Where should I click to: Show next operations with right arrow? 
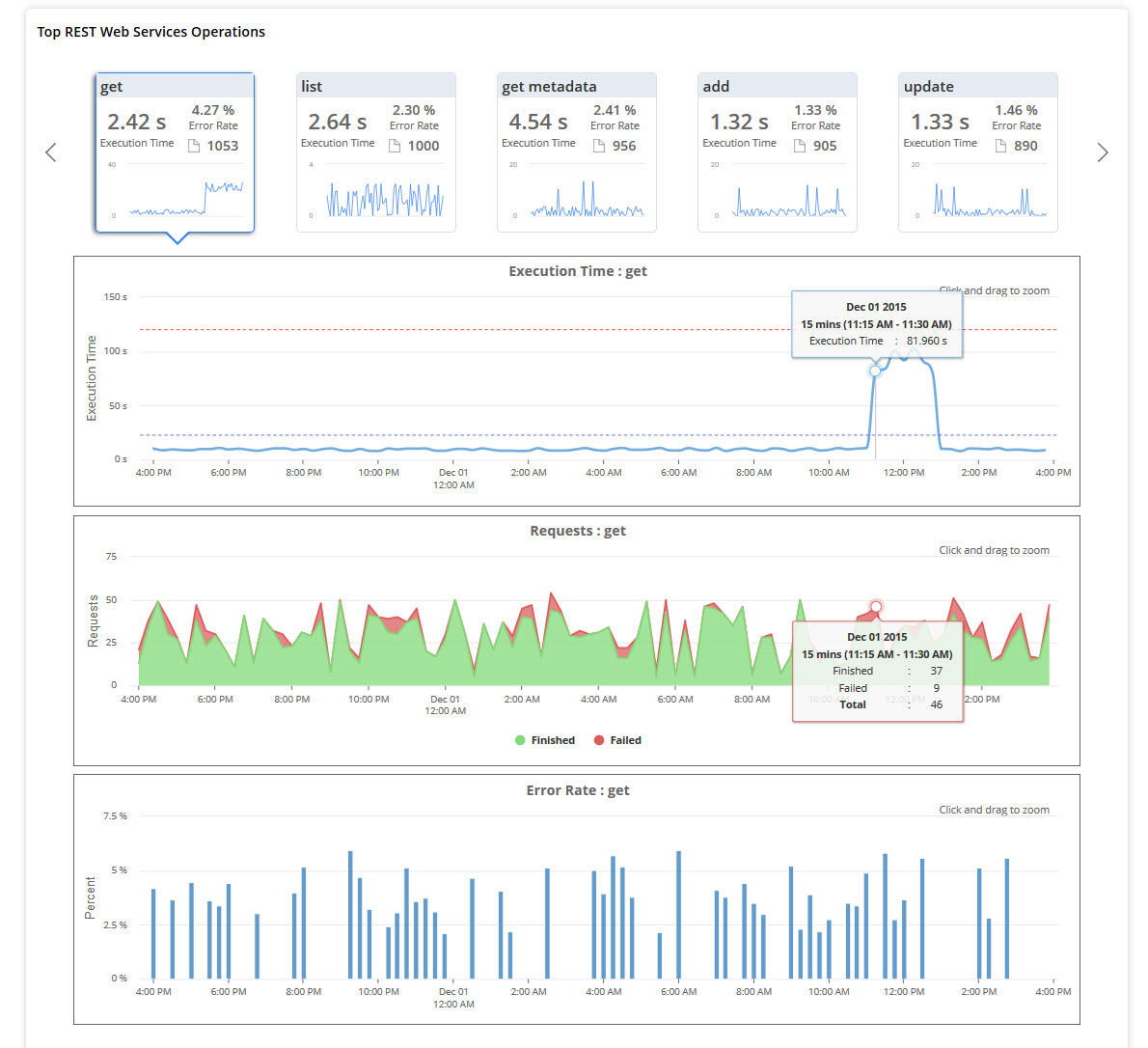coord(1103,152)
